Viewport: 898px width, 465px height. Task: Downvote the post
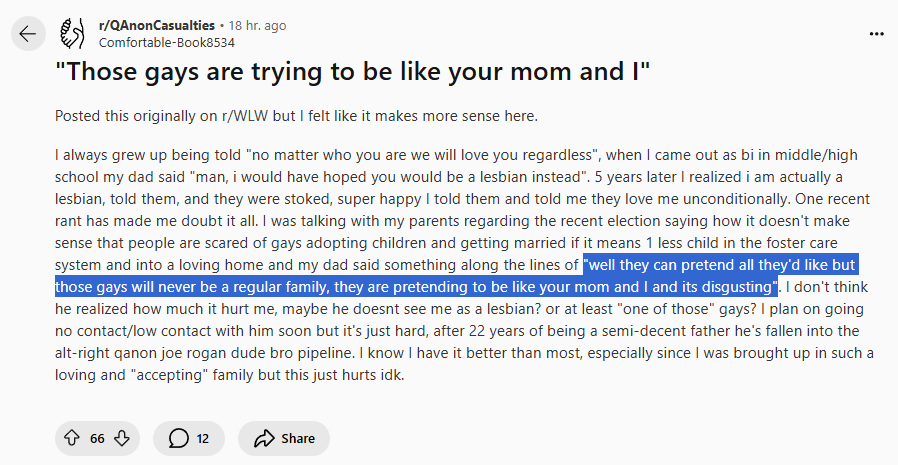(121, 438)
